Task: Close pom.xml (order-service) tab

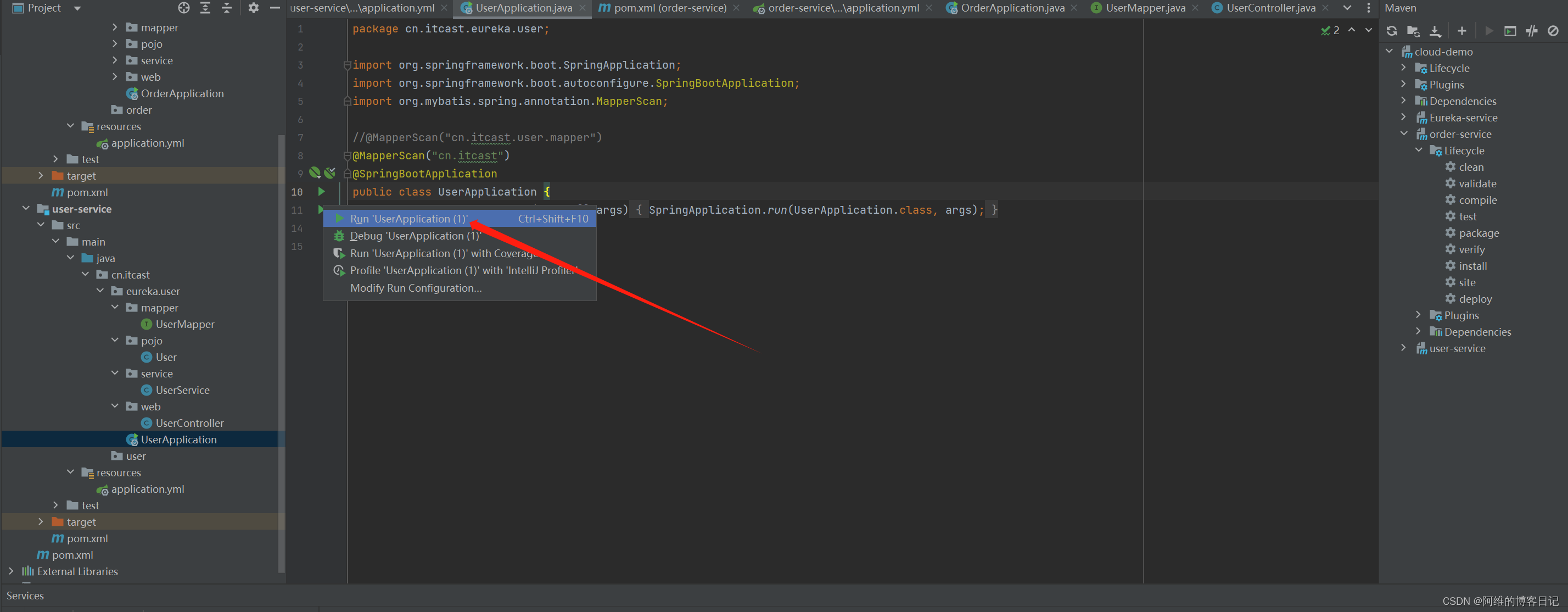Action: (737, 8)
